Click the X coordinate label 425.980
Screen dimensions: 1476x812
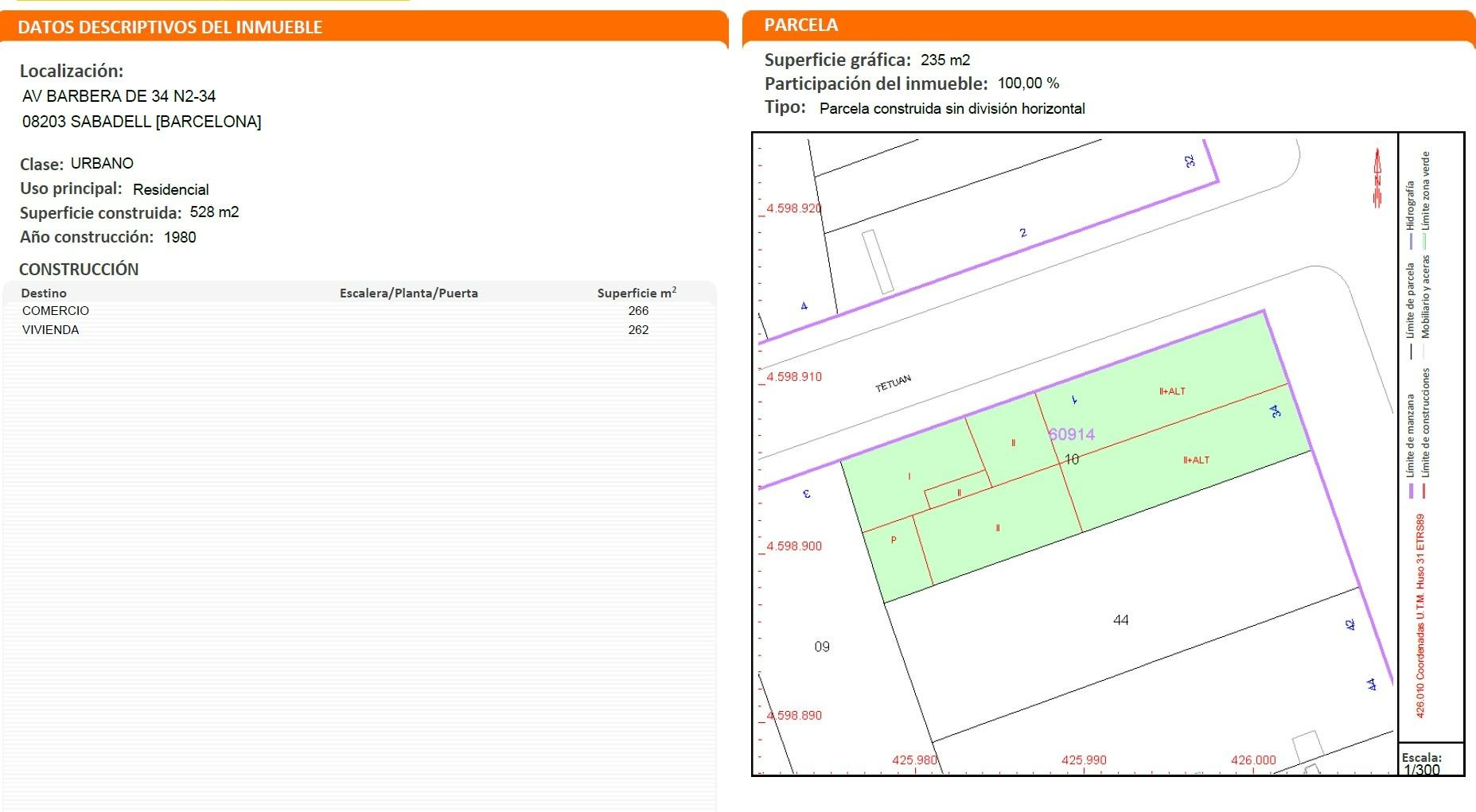point(915,760)
